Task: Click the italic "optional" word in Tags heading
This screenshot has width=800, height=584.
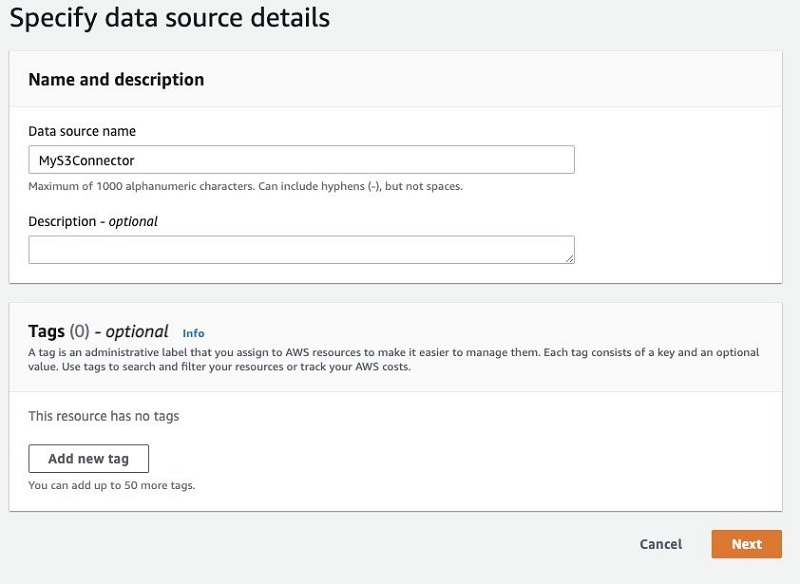Action: (137, 332)
